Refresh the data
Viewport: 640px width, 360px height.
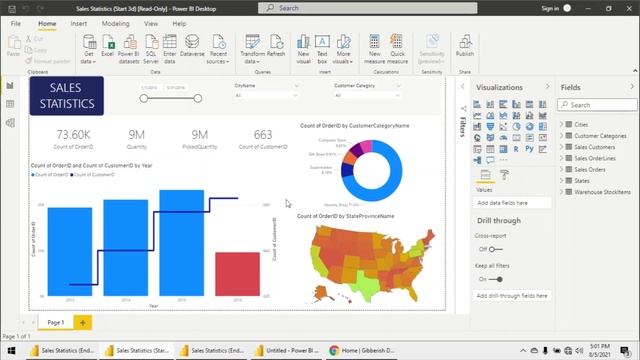(276, 46)
